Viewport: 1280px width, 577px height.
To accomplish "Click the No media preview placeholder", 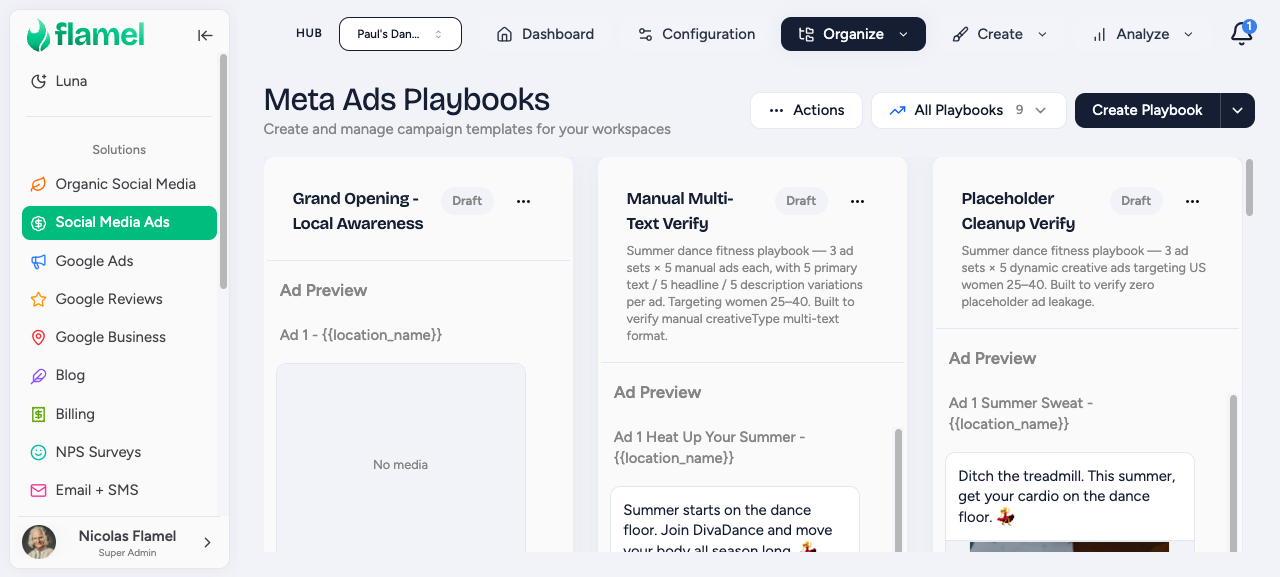I will coord(401,458).
